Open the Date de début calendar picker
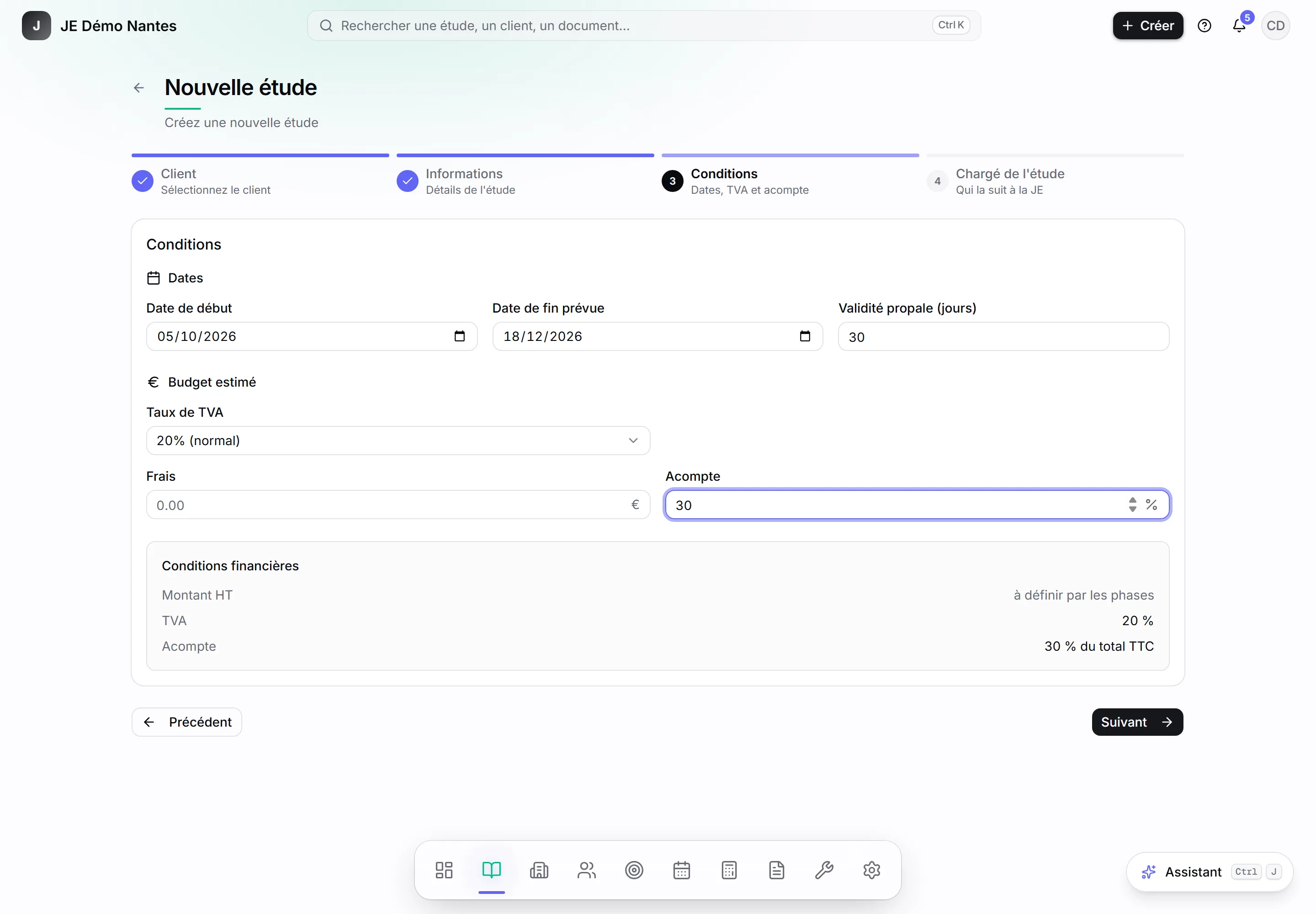This screenshot has height=914, width=1316. coord(459,336)
